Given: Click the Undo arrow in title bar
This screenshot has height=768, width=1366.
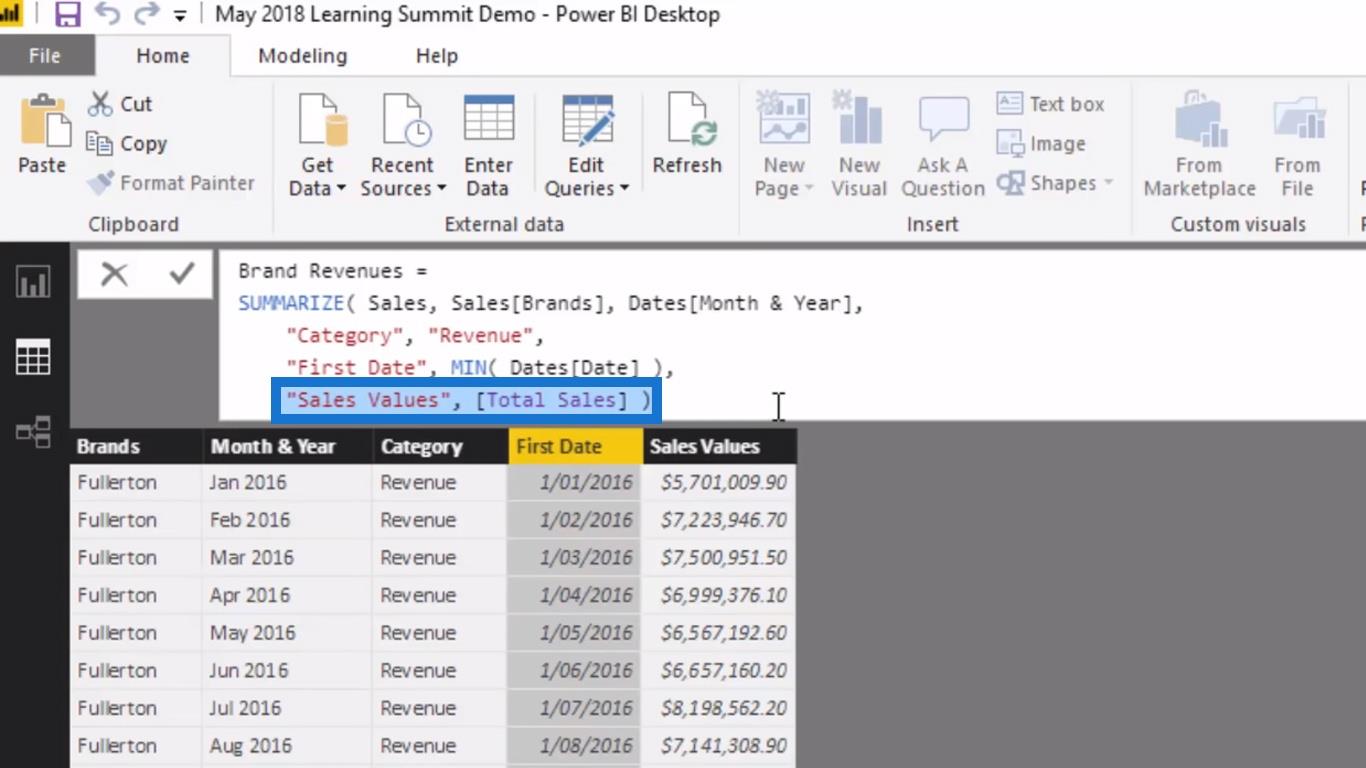Looking at the screenshot, I should [x=107, y=14].
